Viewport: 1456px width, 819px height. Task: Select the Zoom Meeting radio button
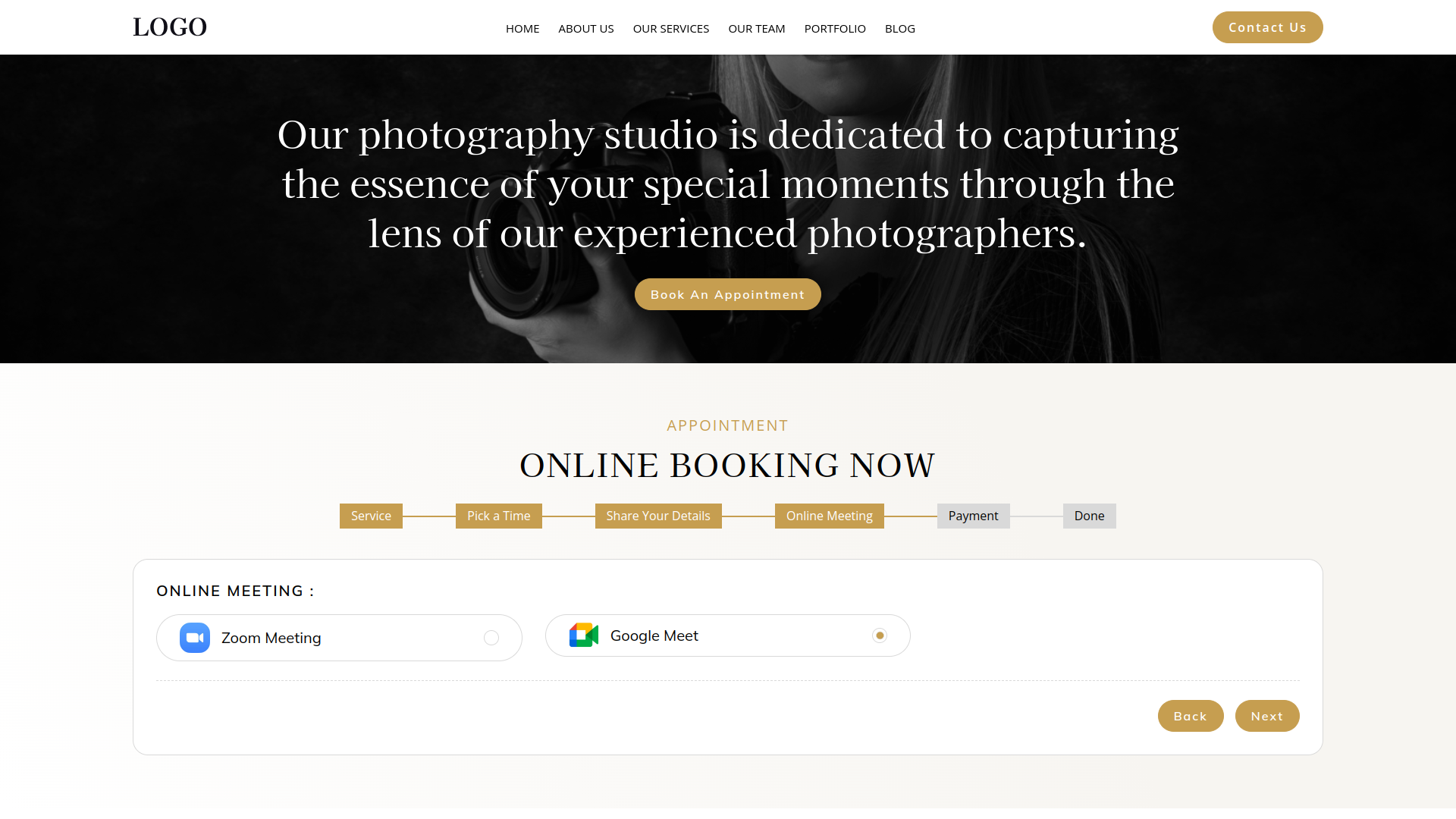tap(491, 638)
